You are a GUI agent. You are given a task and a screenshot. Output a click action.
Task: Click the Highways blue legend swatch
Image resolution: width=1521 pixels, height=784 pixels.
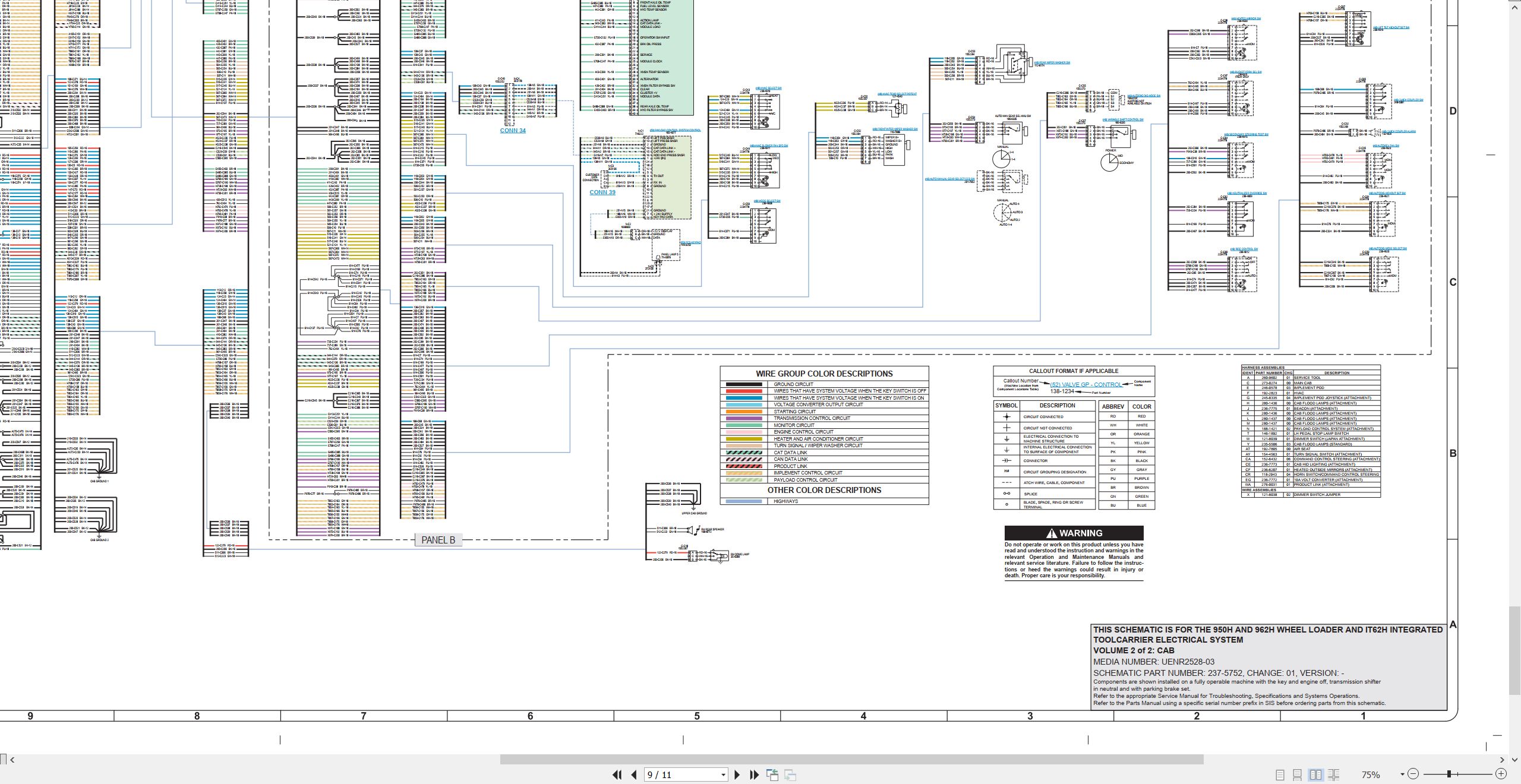(x=744, y=501)
